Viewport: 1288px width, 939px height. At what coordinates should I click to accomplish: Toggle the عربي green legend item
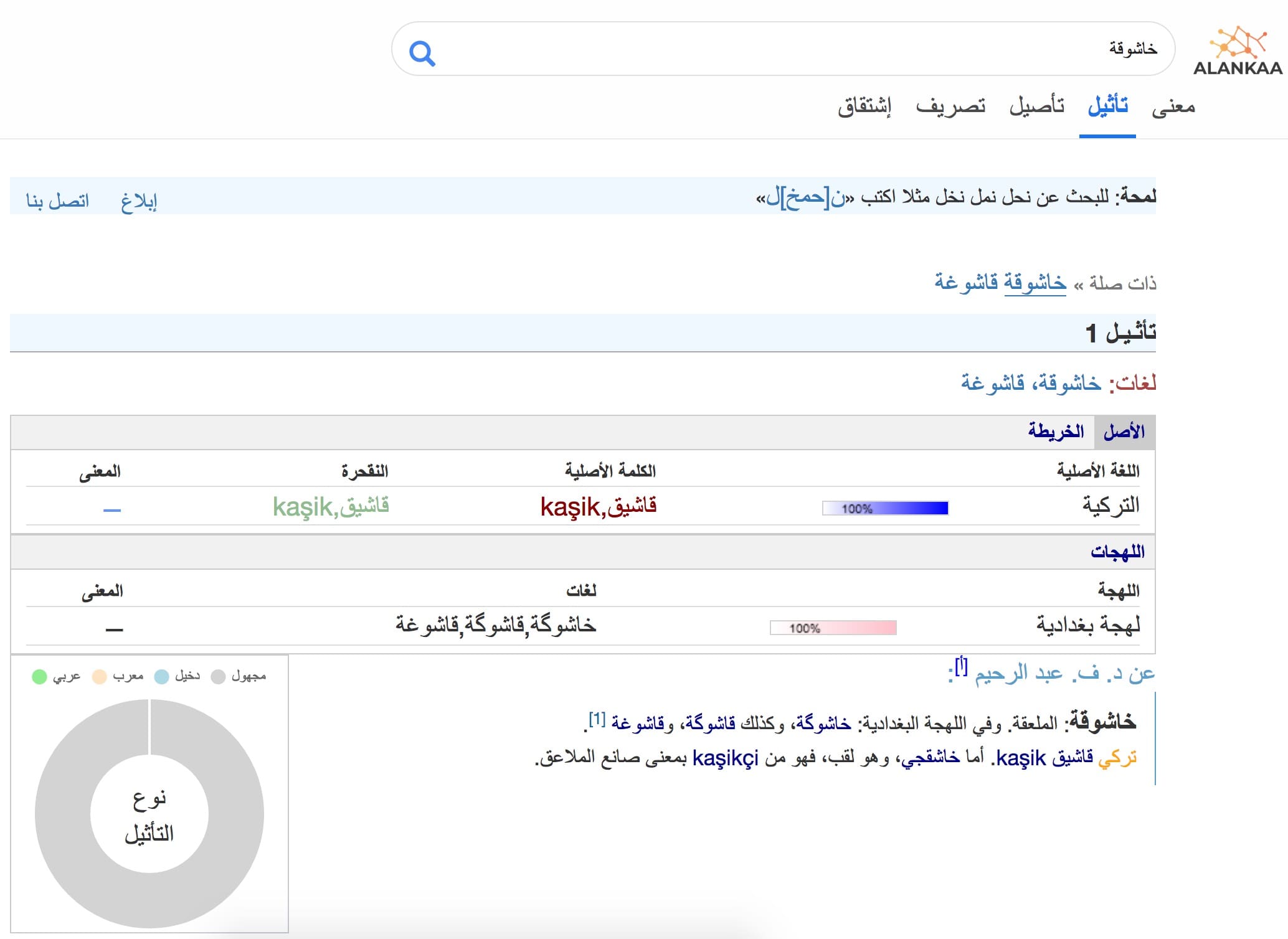[56, 676]
